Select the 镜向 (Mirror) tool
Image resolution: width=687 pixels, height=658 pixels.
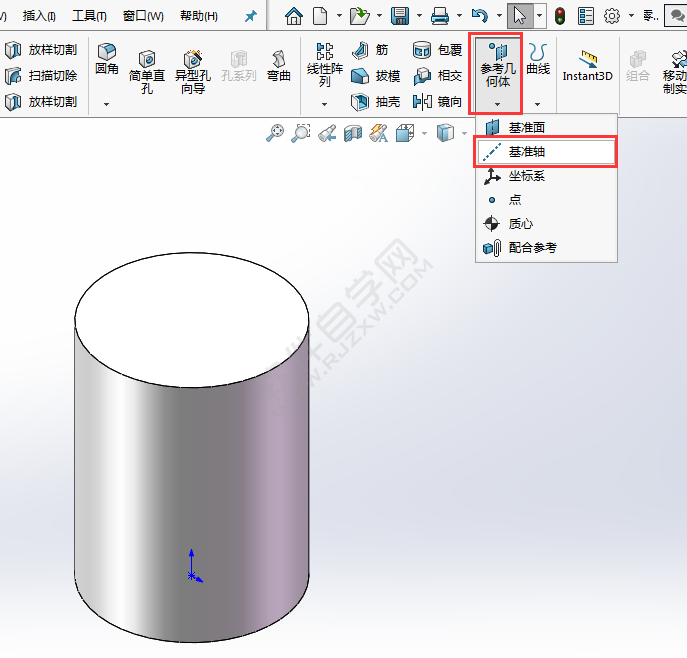pos(438,102)
